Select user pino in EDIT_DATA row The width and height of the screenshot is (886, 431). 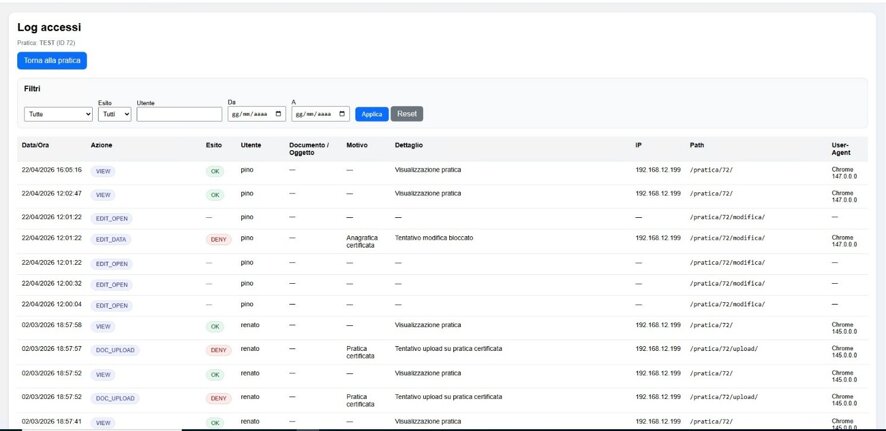click(247, 238)
